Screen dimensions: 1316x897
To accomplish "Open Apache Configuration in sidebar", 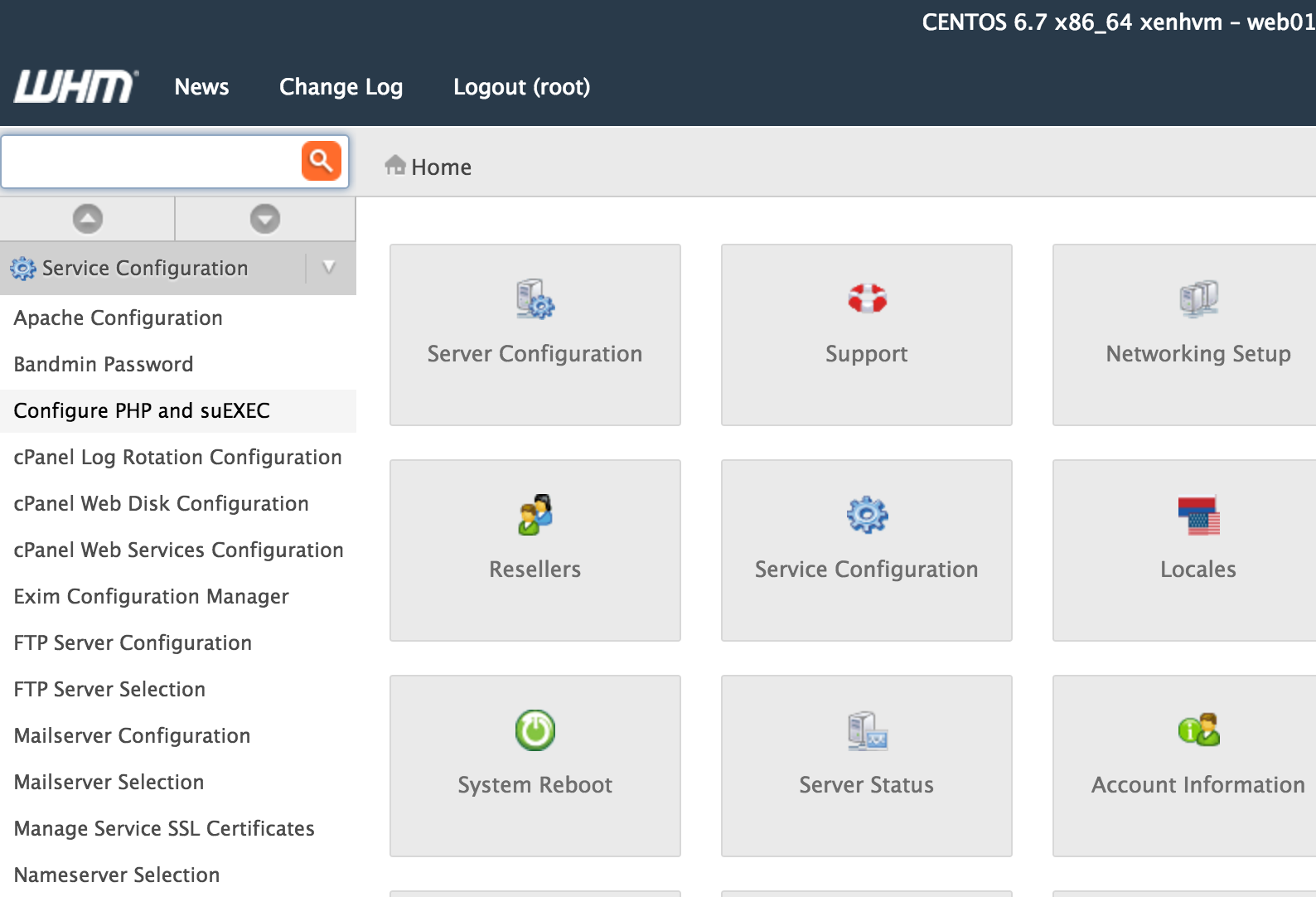I will point(119,318).
